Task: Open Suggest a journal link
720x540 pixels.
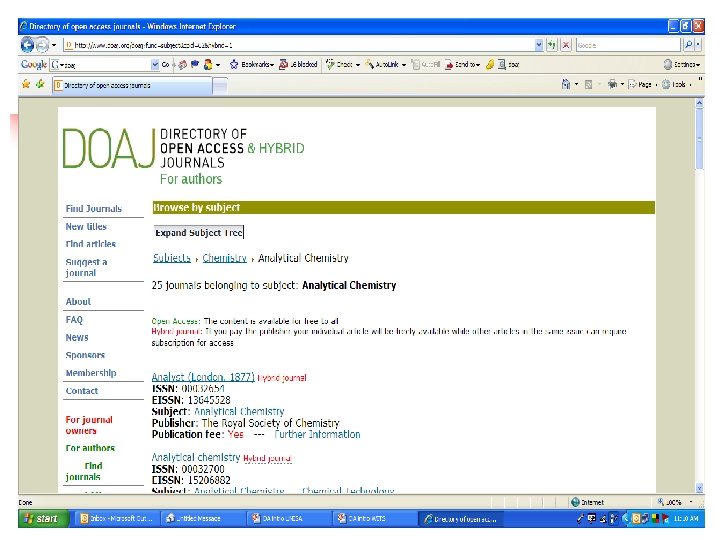Action: point(86,267)
